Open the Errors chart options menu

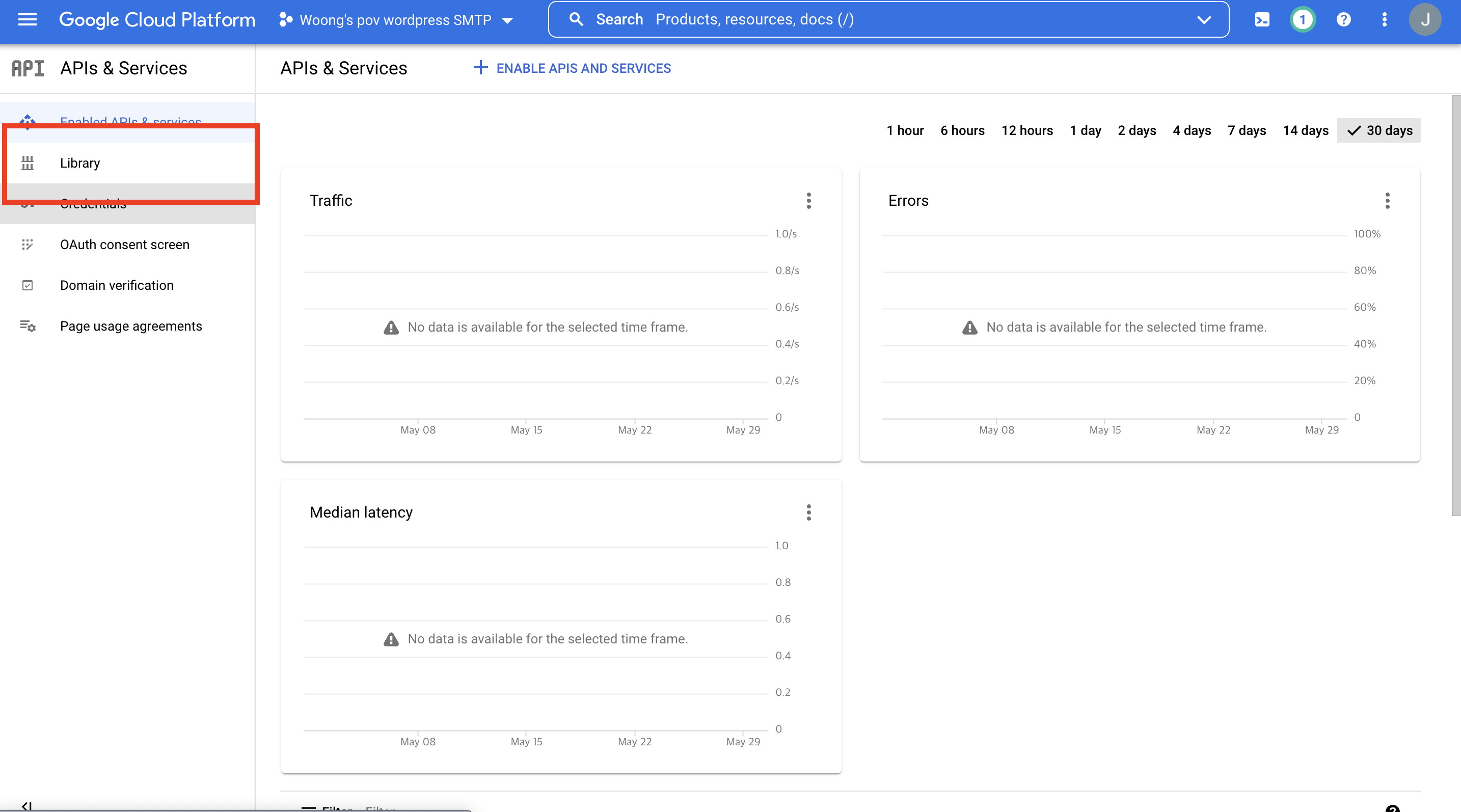coord(1387,201)
